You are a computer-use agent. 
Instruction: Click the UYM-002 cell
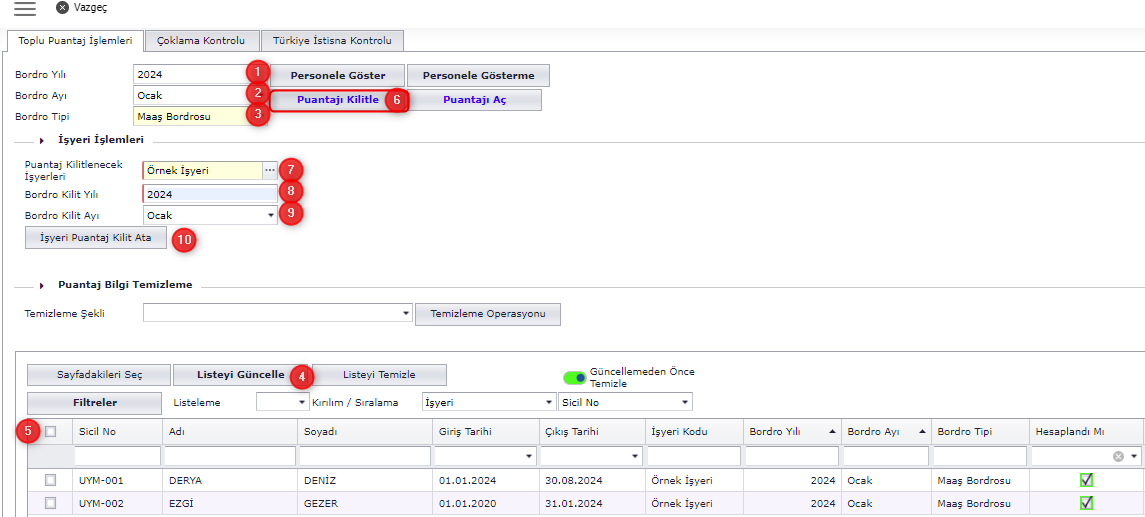click(x=117, y=503)
